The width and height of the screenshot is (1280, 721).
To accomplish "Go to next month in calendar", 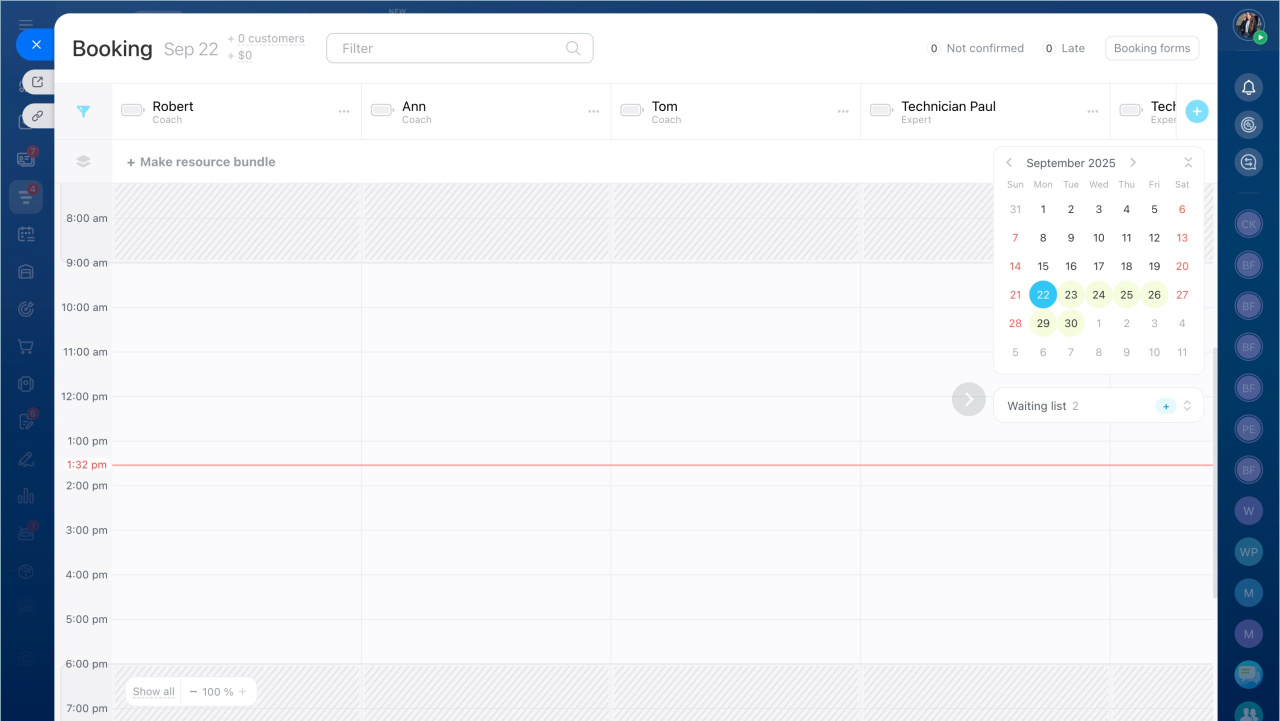I will (1132, 163).
